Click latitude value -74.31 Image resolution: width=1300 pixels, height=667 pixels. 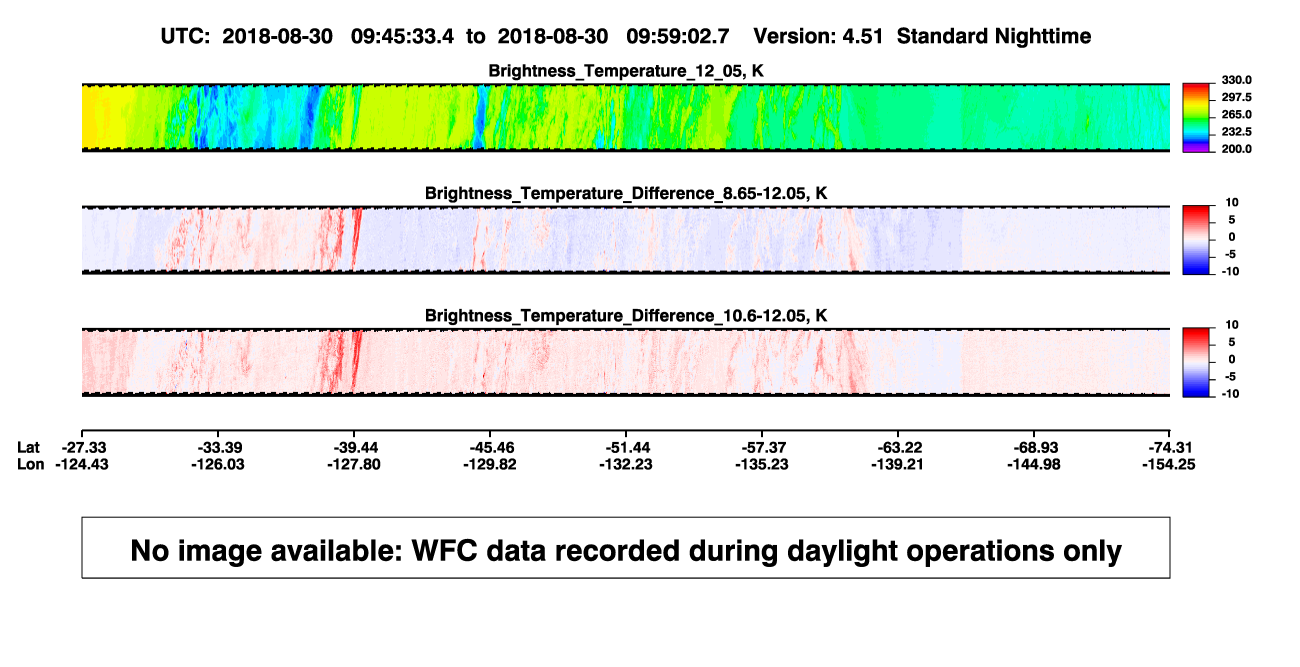point(1169,447)
